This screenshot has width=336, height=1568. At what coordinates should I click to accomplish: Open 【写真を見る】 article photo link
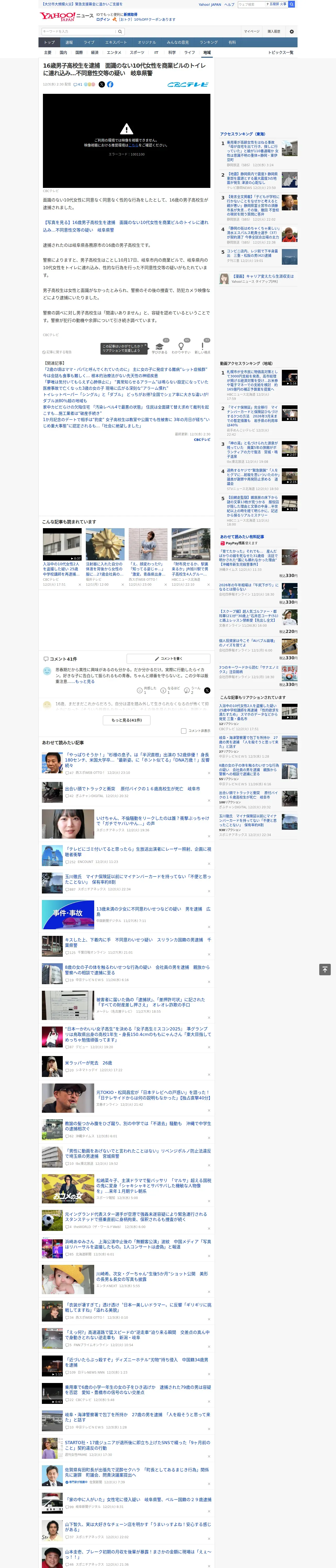point(126,226)
